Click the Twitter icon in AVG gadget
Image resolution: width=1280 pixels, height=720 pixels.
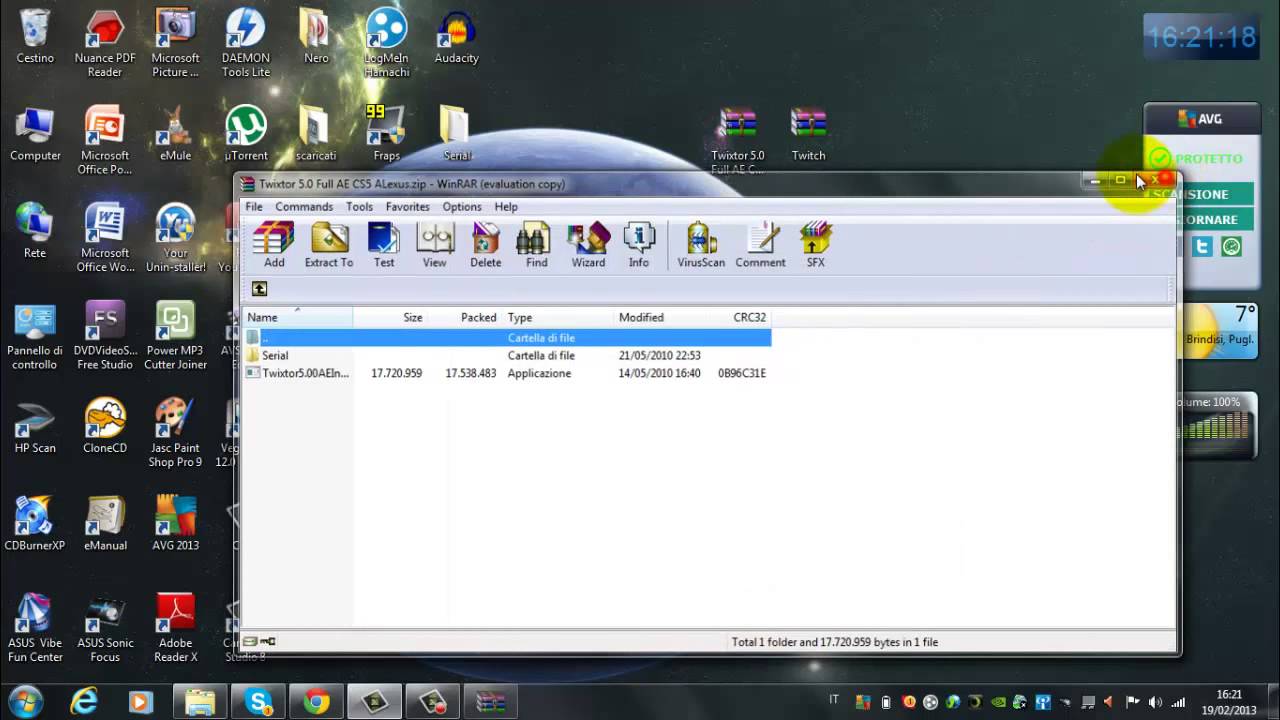(x=1202, y=246)
